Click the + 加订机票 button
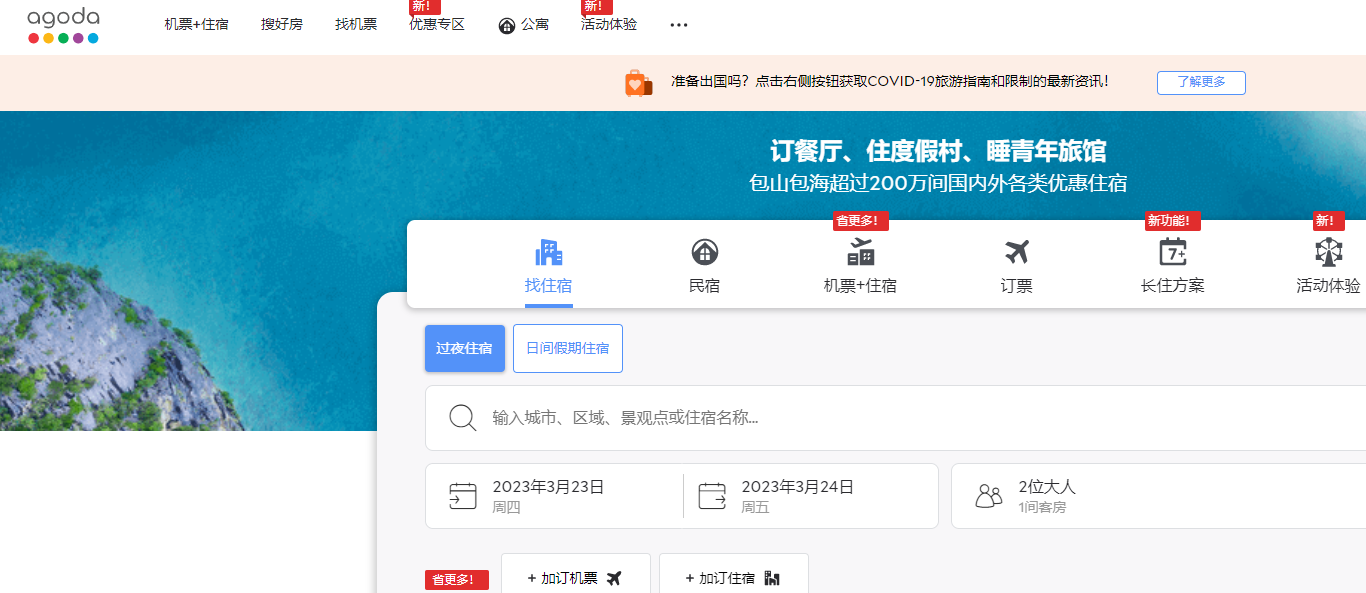The width and height of the screenshot is (1366, 593). tap(575, 577)
